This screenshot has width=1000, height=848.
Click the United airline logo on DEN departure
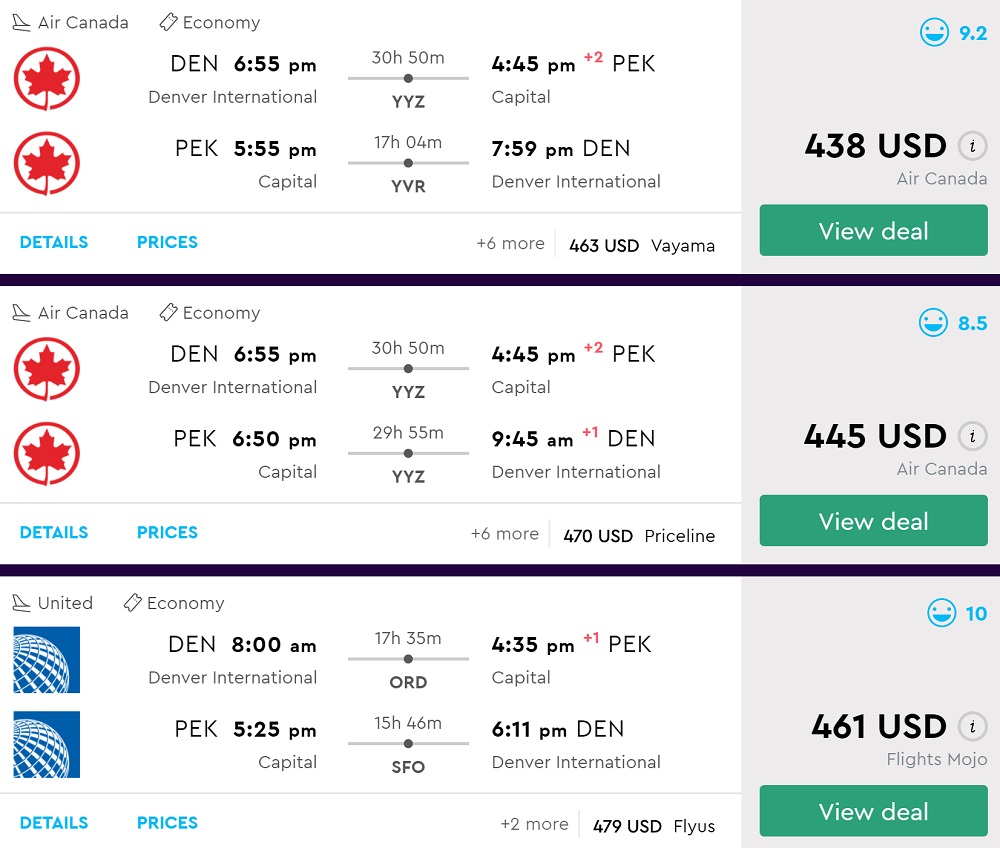point(46,660)
